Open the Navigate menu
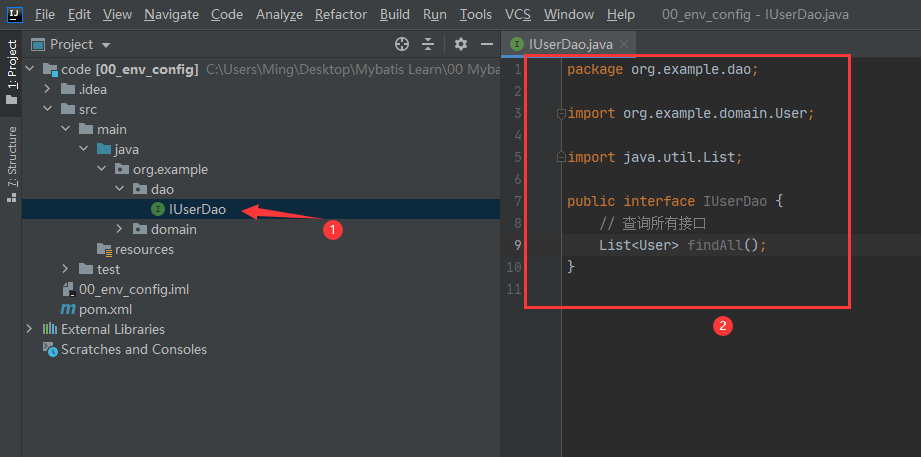921x457 pixels. [x=172, y=14]
